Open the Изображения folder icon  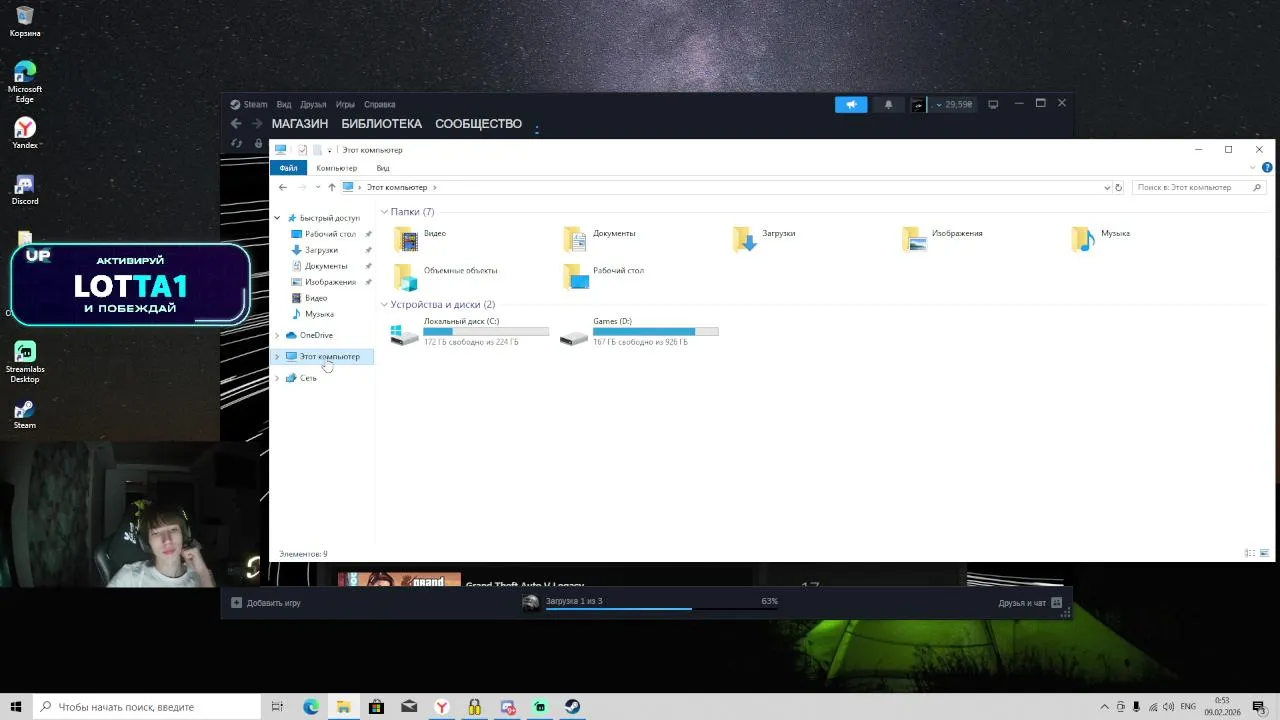click(x=915, y=239)
